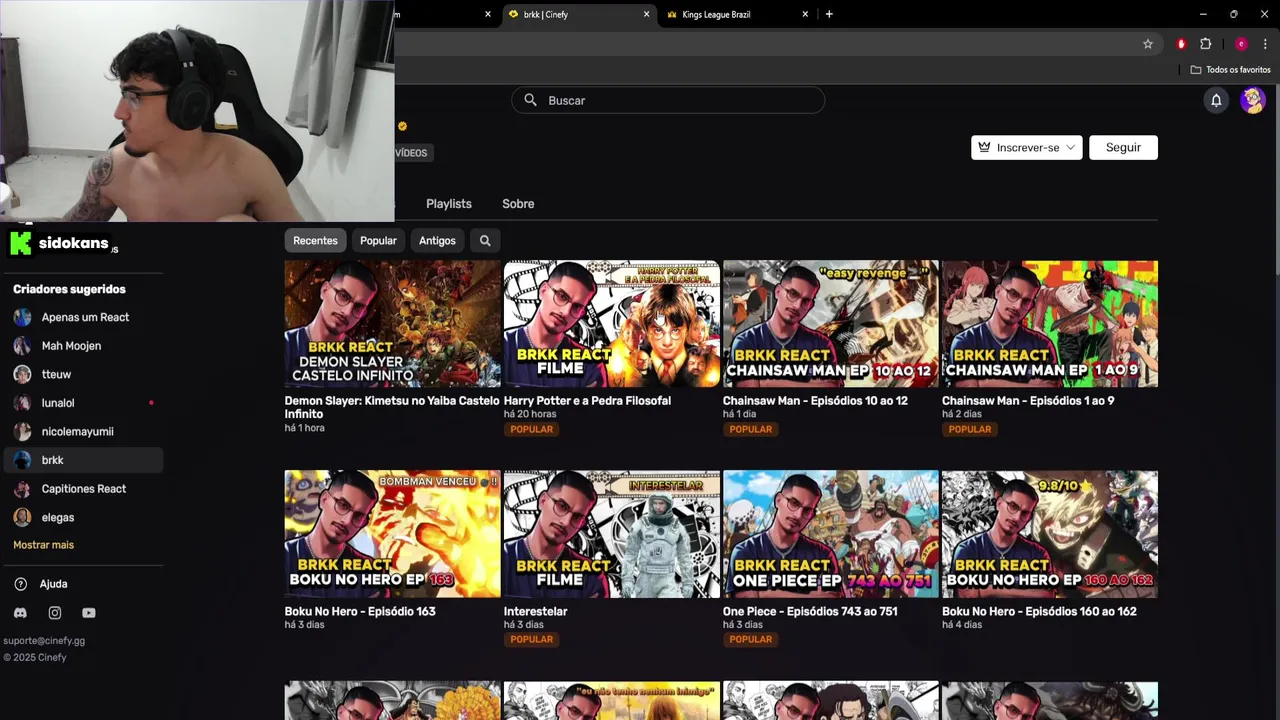The height and width of the screenshot is (720, 1280).
Task: Click the elegas avatar icon
Action: click(x=22, y=517)
